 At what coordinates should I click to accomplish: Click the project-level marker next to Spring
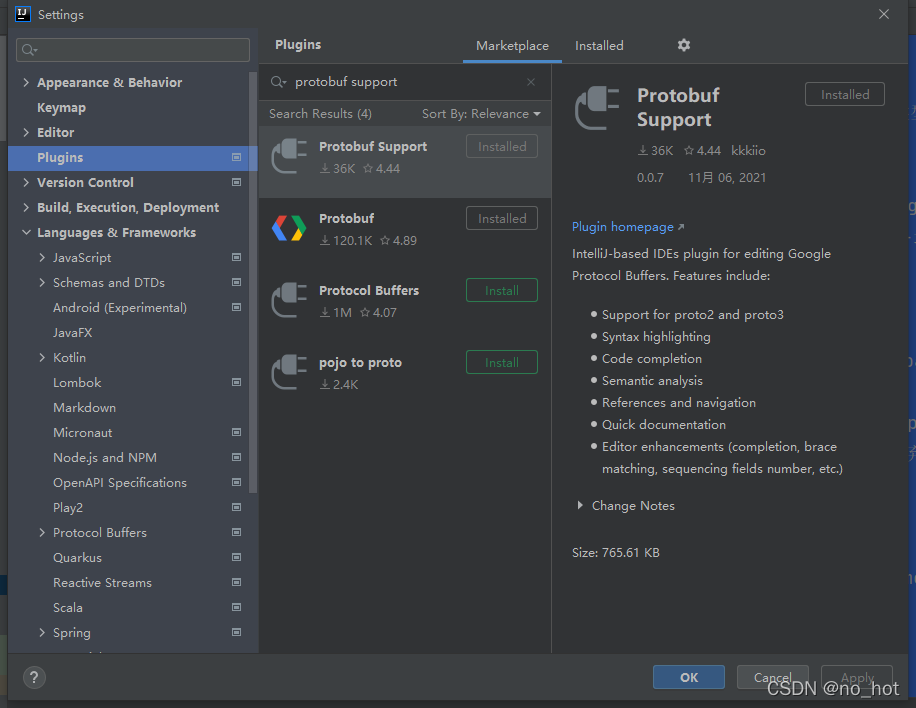coord(237,632)
